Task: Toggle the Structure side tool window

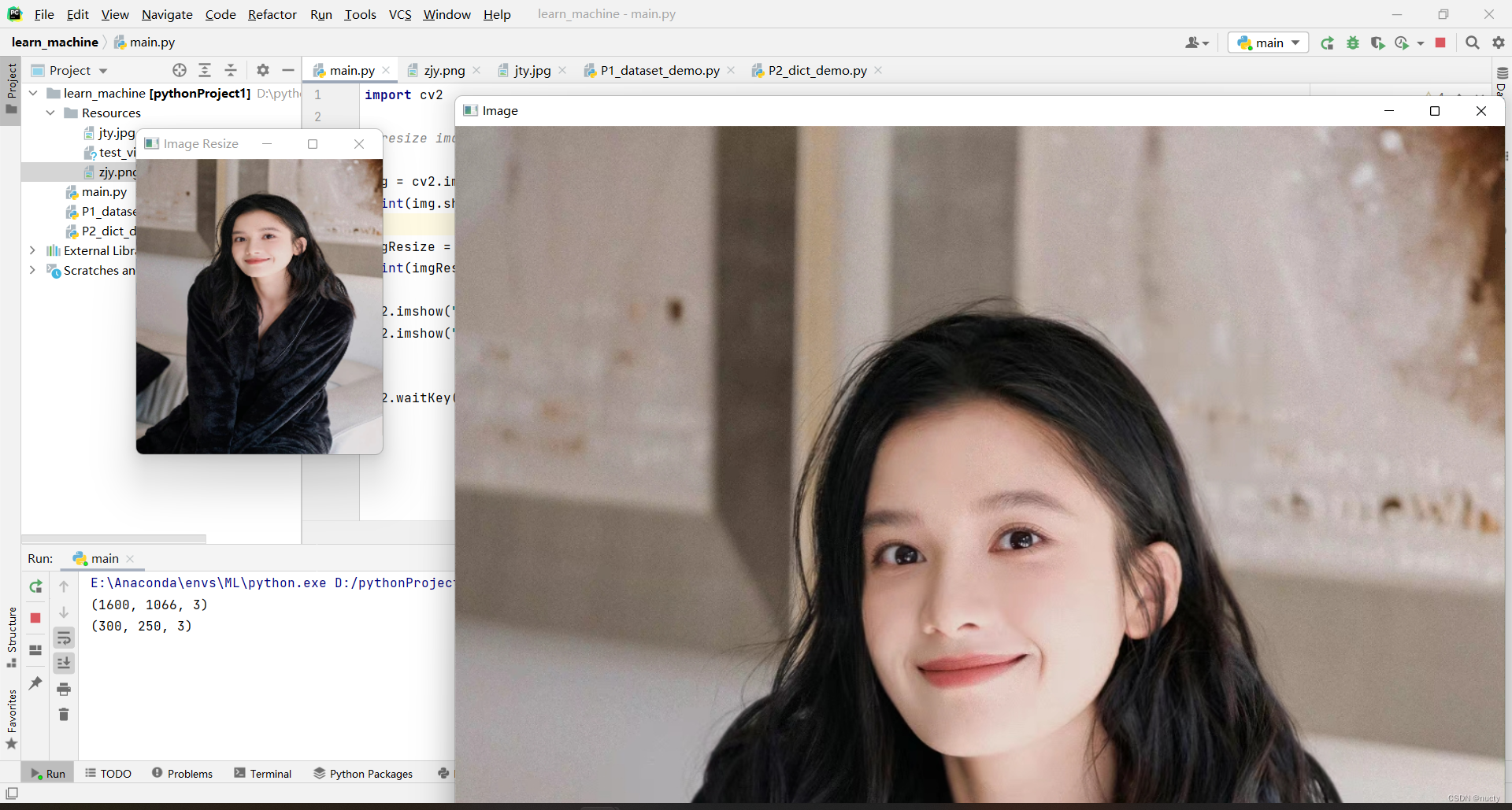Action: click(x=11, y=636)
